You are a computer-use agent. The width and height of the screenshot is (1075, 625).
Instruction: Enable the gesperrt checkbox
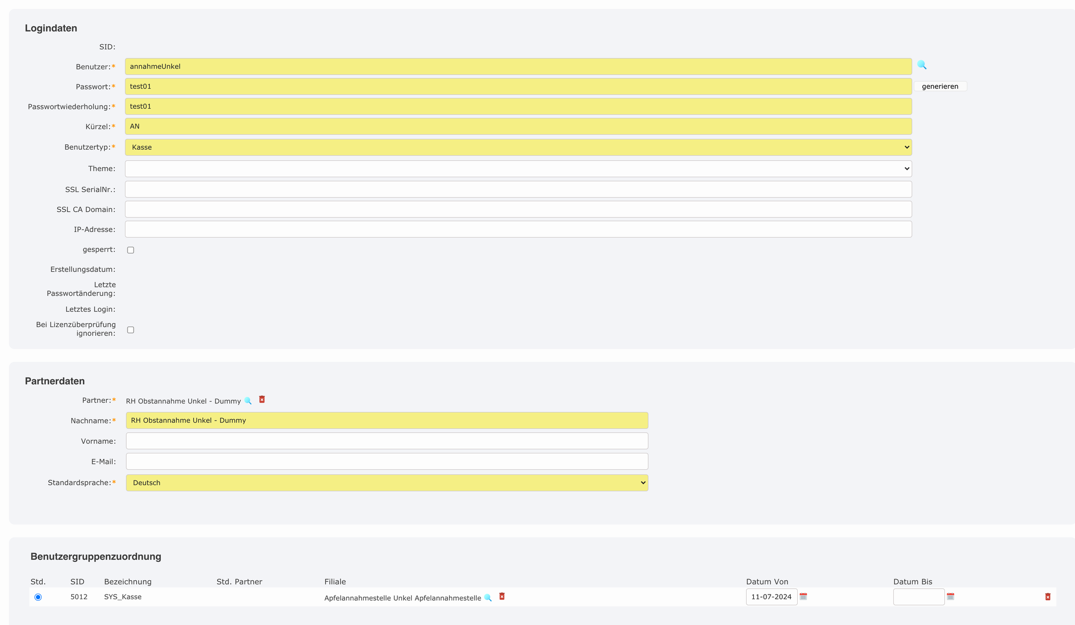(x=130, y=249)
